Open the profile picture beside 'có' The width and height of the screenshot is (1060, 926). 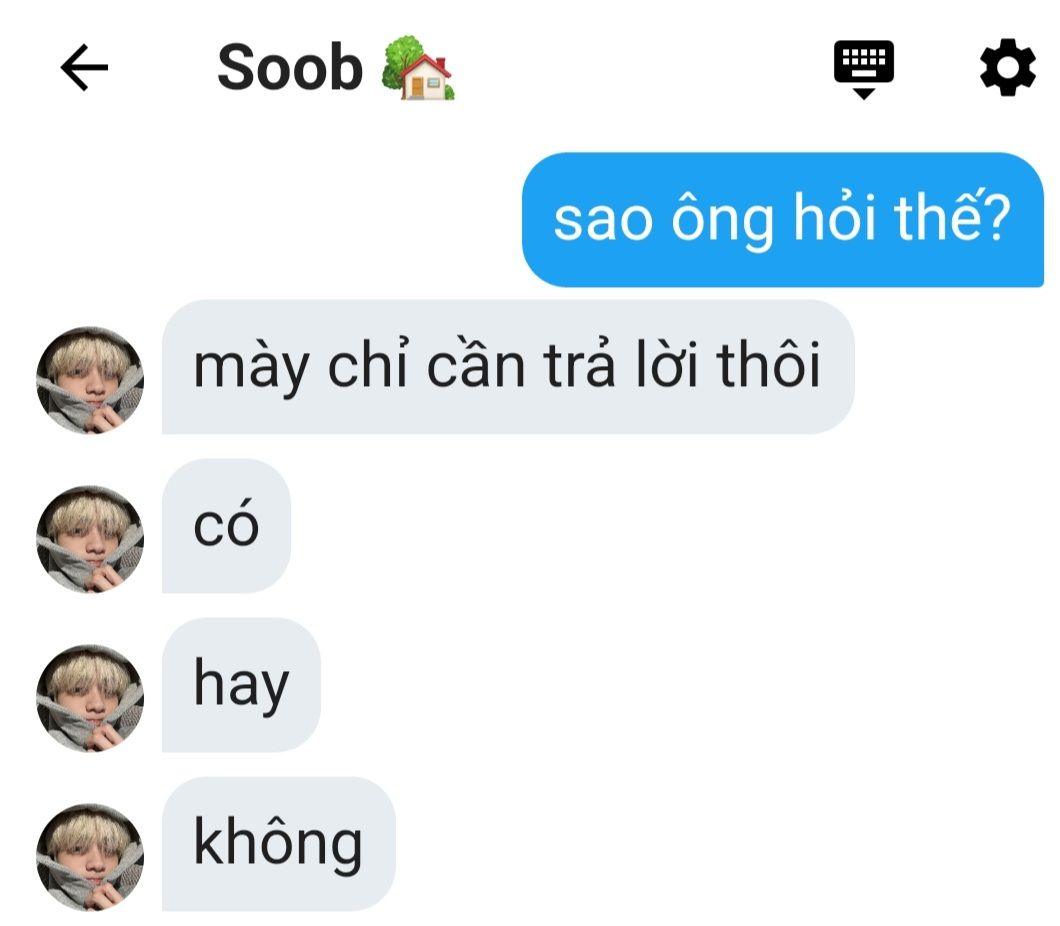(x=90, y=539)
